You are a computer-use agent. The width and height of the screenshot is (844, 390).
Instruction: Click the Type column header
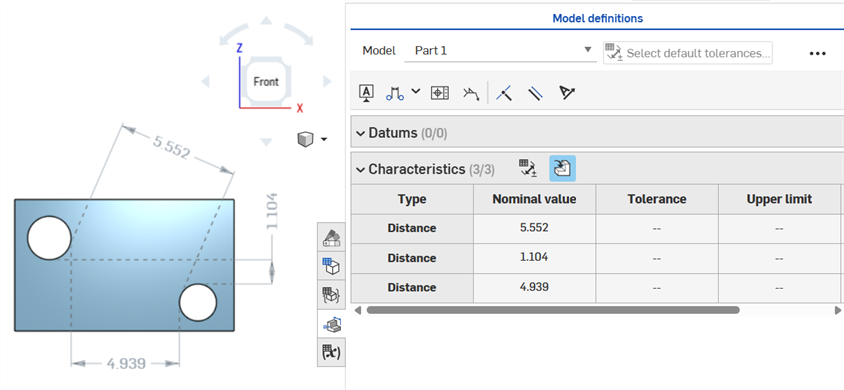point(412,199)
